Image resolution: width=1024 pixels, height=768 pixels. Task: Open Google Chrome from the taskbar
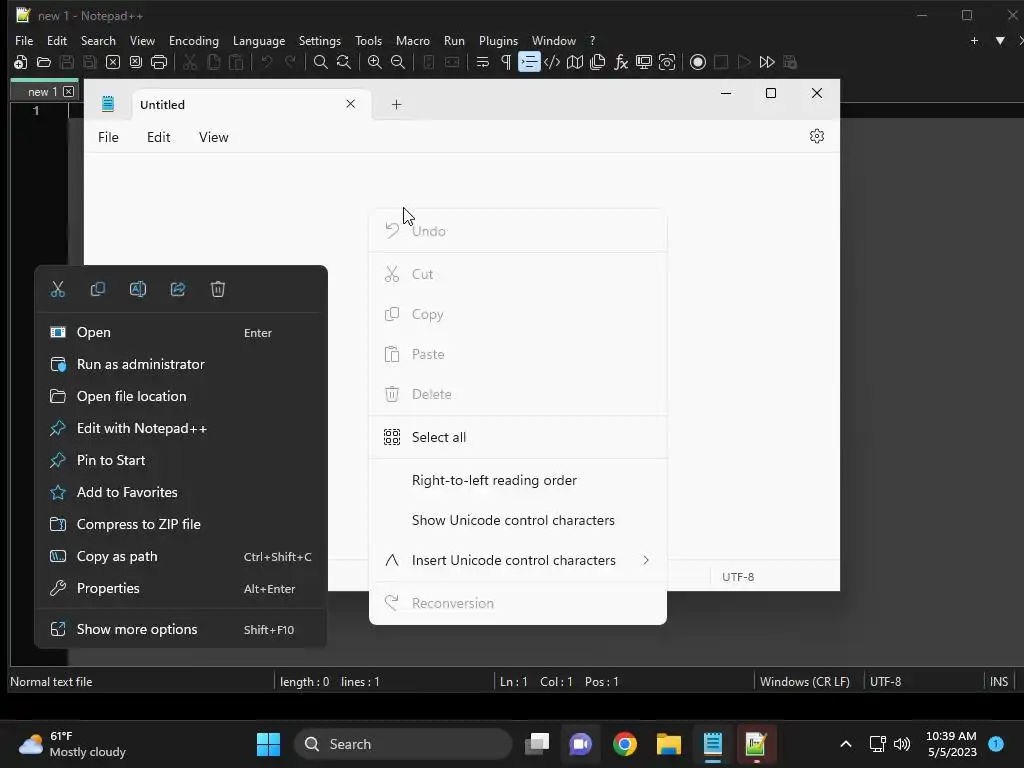tap(625, 744)
